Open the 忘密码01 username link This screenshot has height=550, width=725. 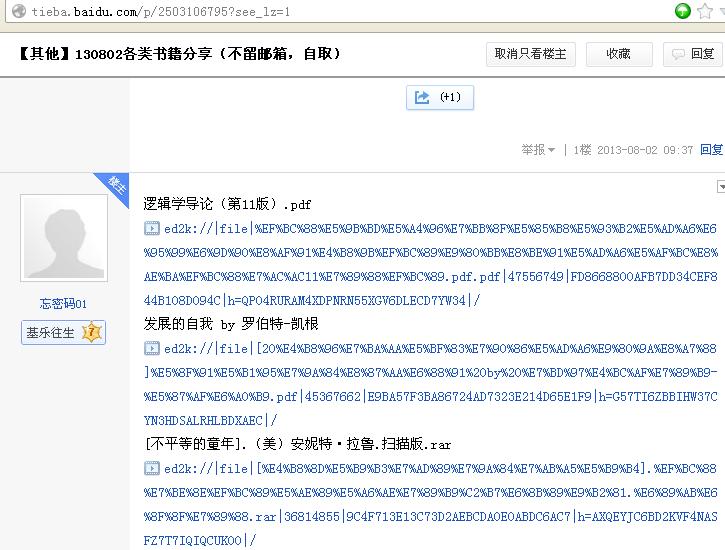[63, 304]
